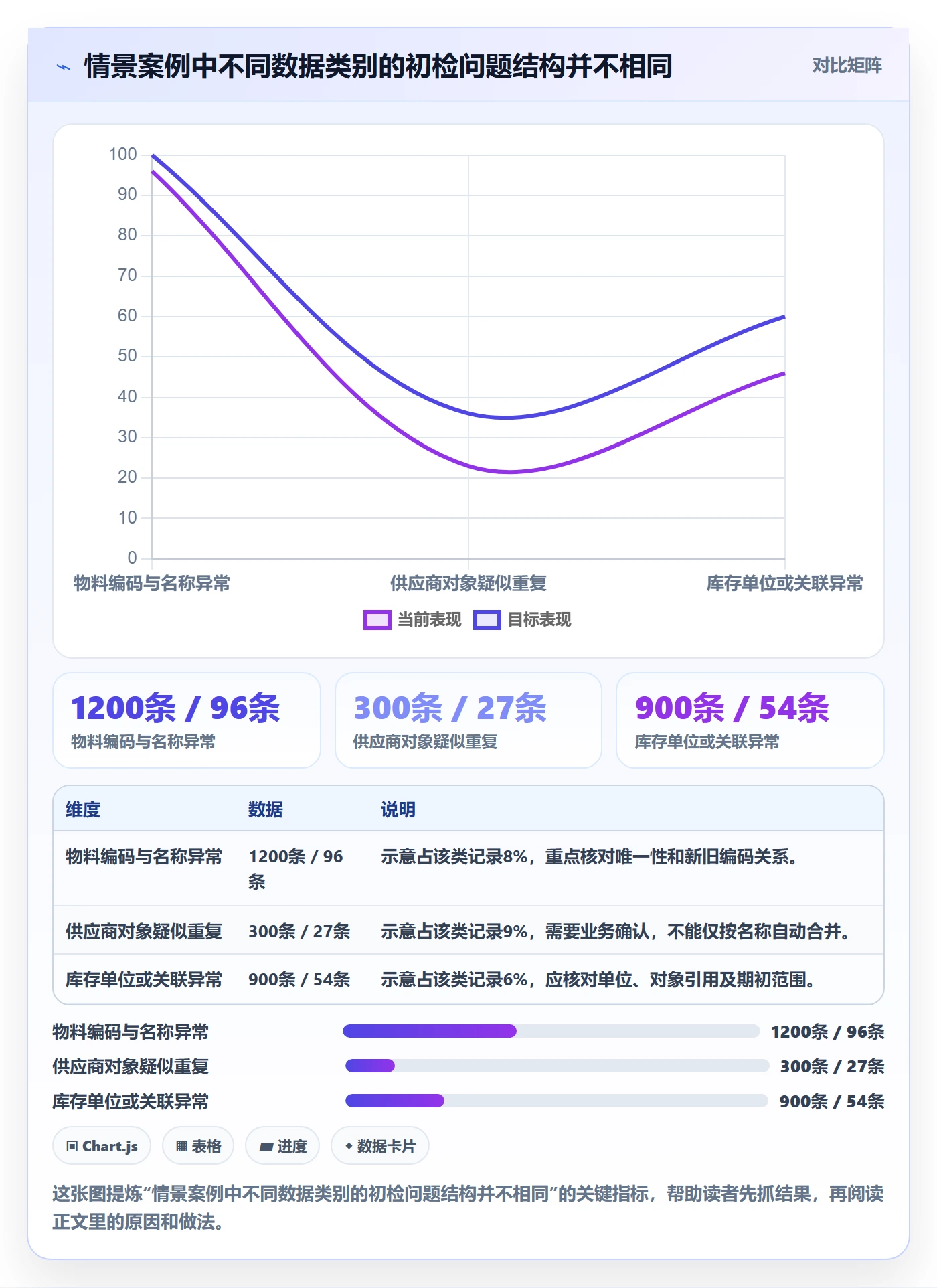
Task: Click the progress value 900条 / 54条
Action: pos(832,1101)
